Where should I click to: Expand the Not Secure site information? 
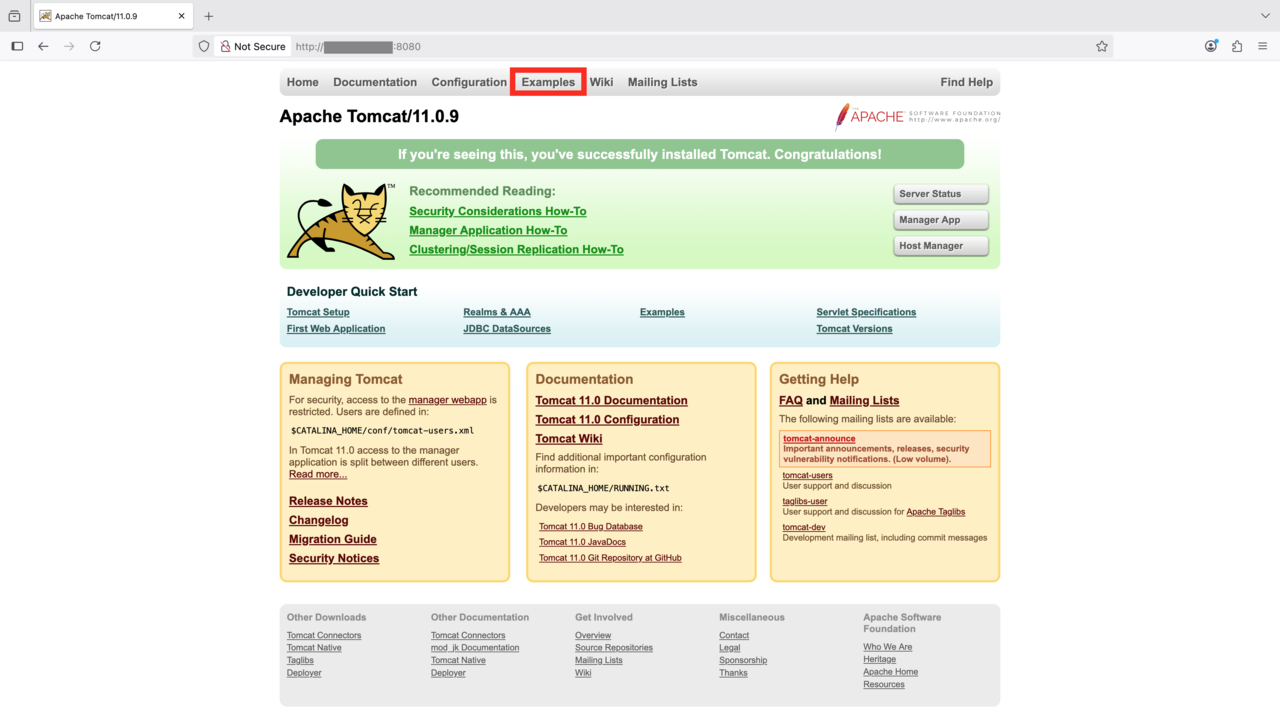(252, 46)
